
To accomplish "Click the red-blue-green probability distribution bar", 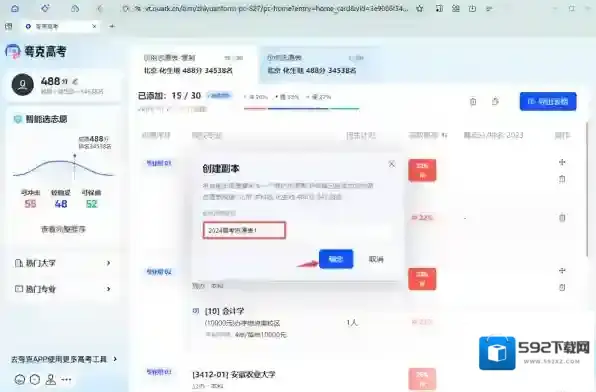I will tap(302, 109).
